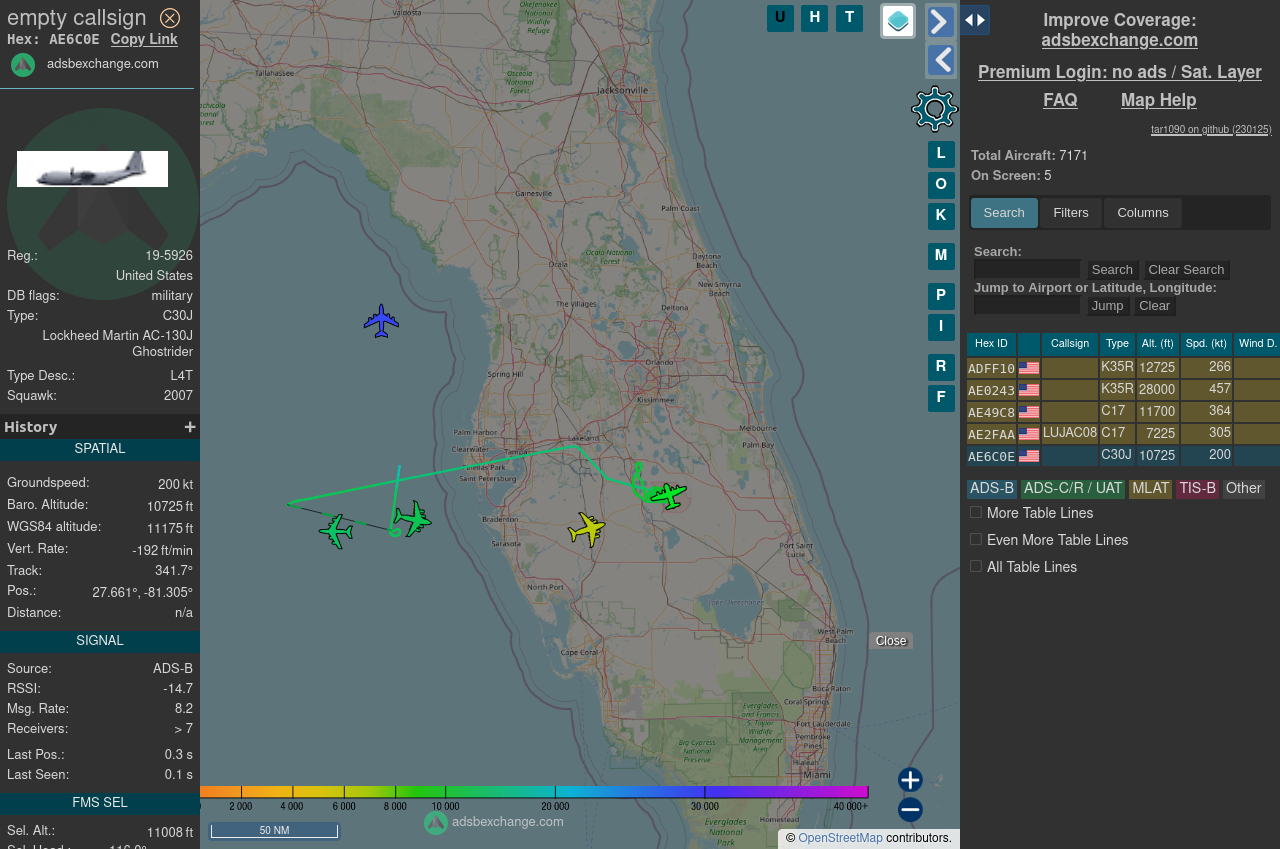
Task: Click the Search button beside the search field
Action: click(x=1112, y=270)
